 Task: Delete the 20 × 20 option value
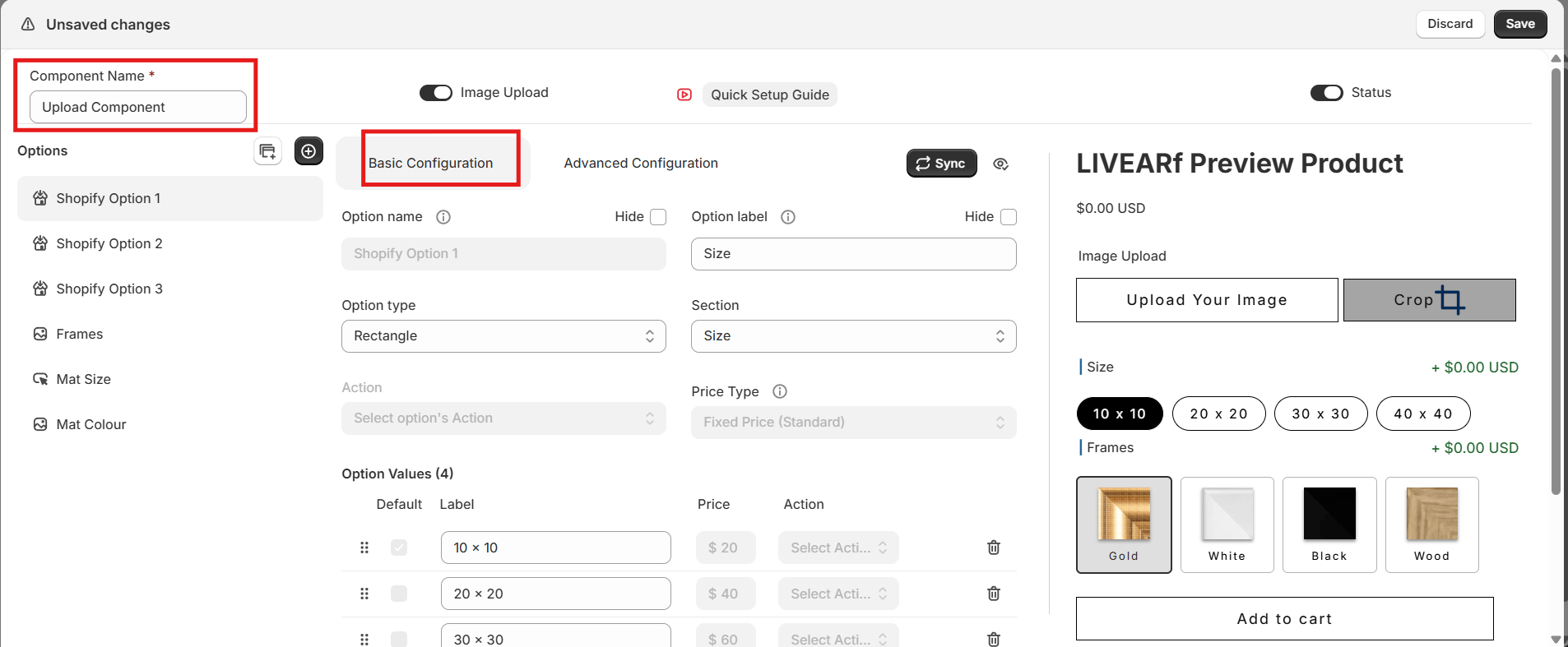tap(994, 594)
